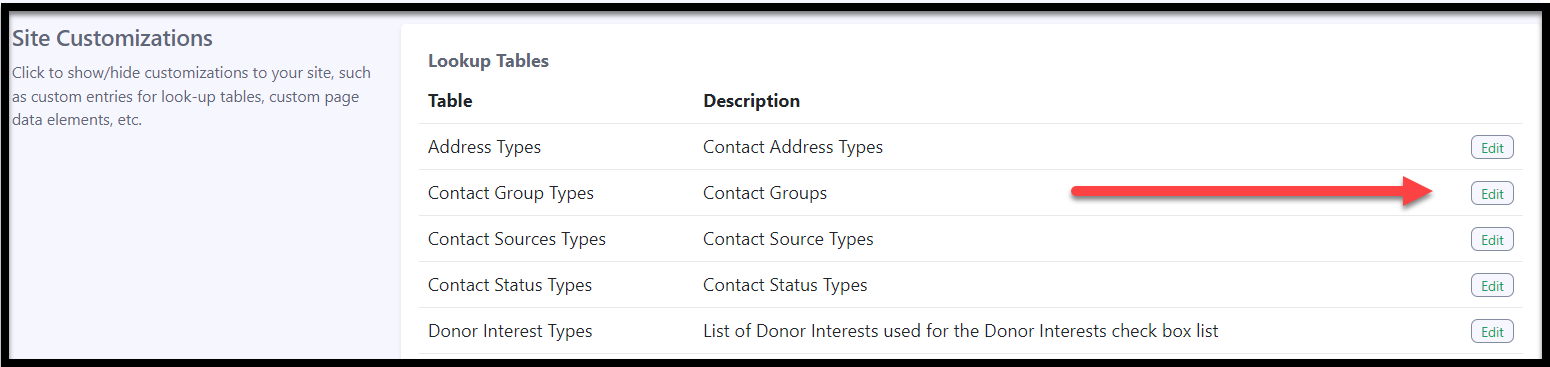Click the Lookup Tables heading
Image resolution: width=1550 pixels, height=367 pixels.
pyautogui.click(x=488, y=61)
